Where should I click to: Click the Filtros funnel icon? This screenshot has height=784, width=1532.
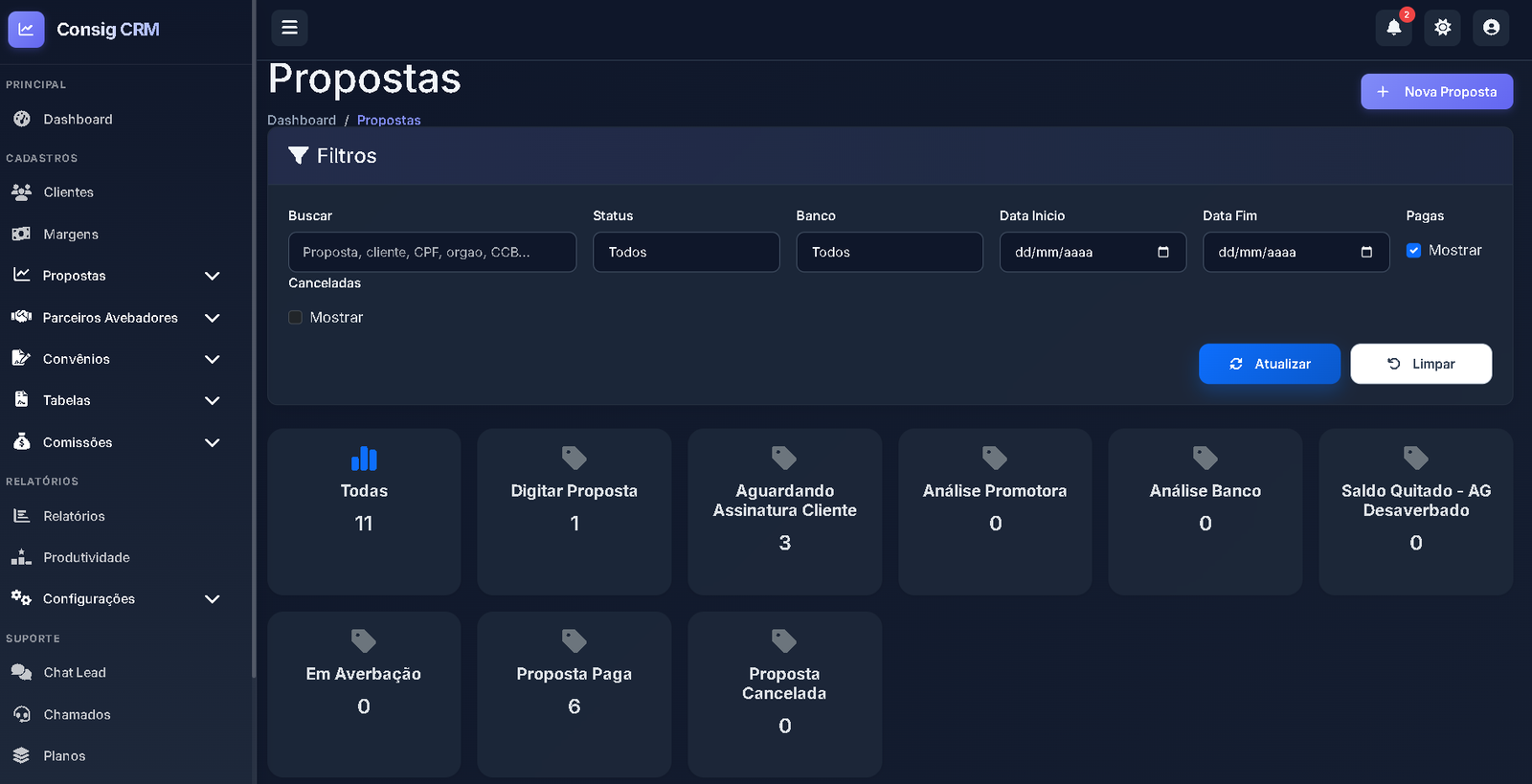[299, 155]
